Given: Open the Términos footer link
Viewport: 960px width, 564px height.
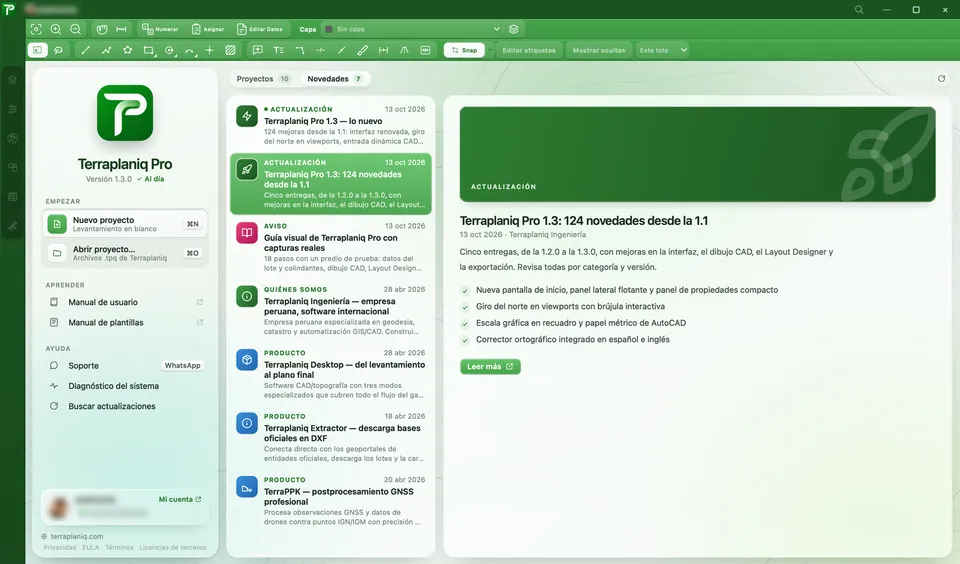Looking at the screenshot, I should 119,547.
